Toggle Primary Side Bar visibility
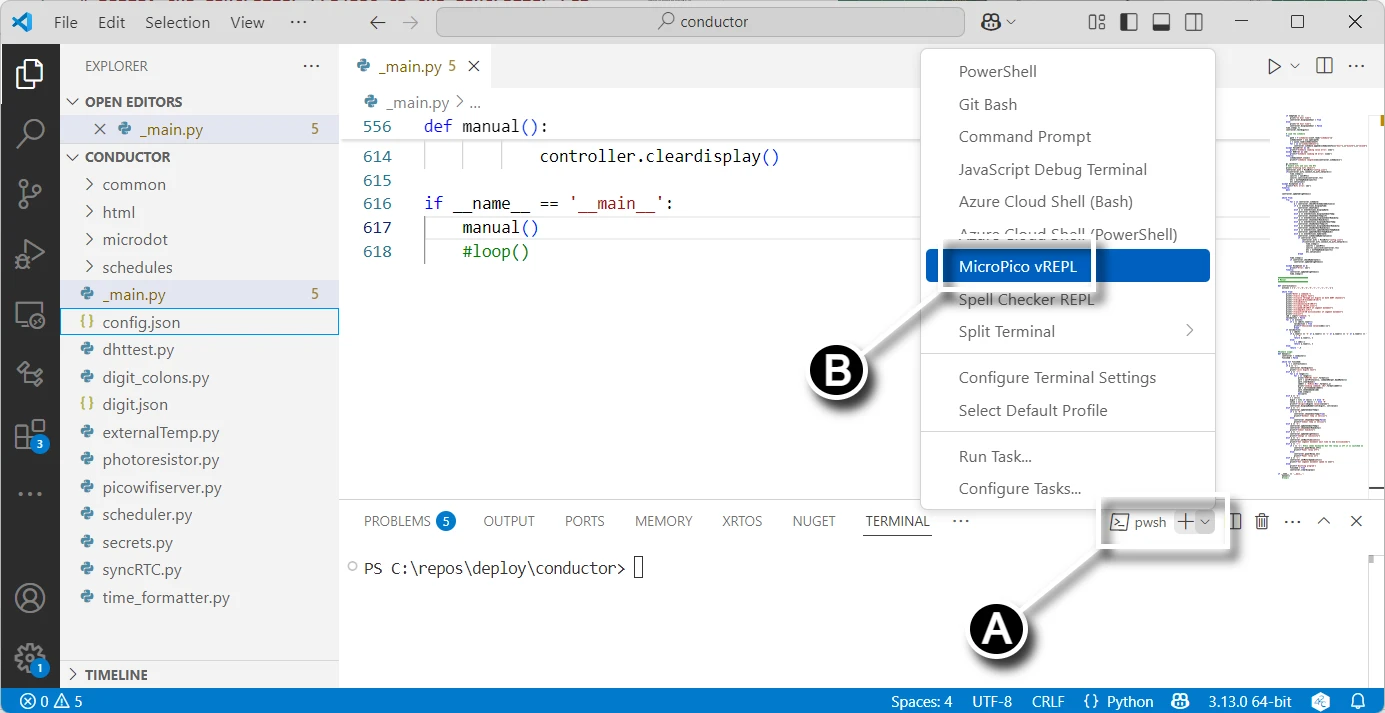 pyautogui.click(x=1129, y=22)
